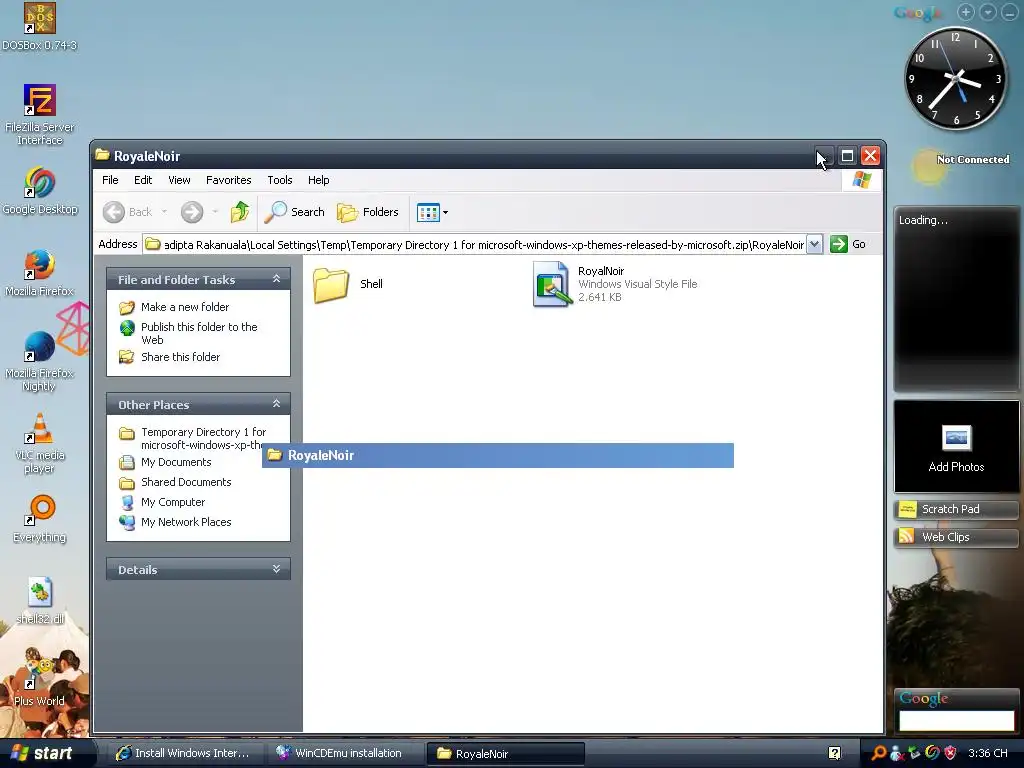The width and height of the screenshot is (1024, 768).
Task: Click the red security shield tray icon
Action: tap(950, 753)
